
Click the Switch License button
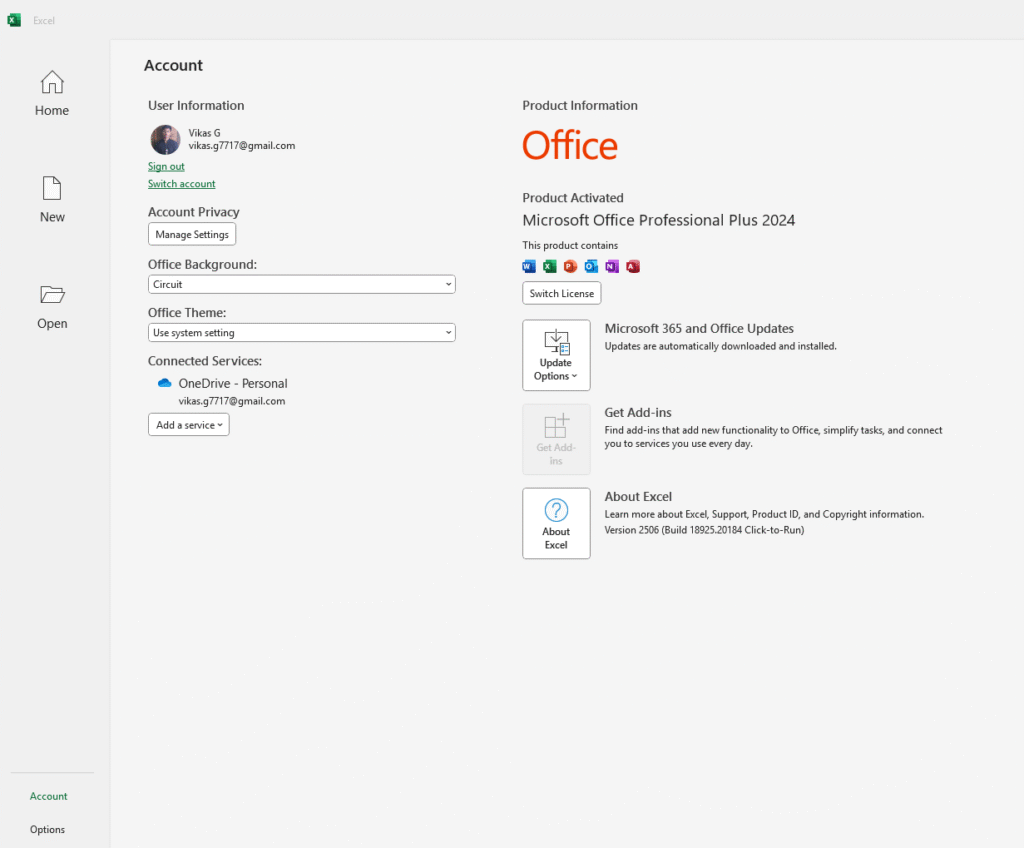point(562,293)
